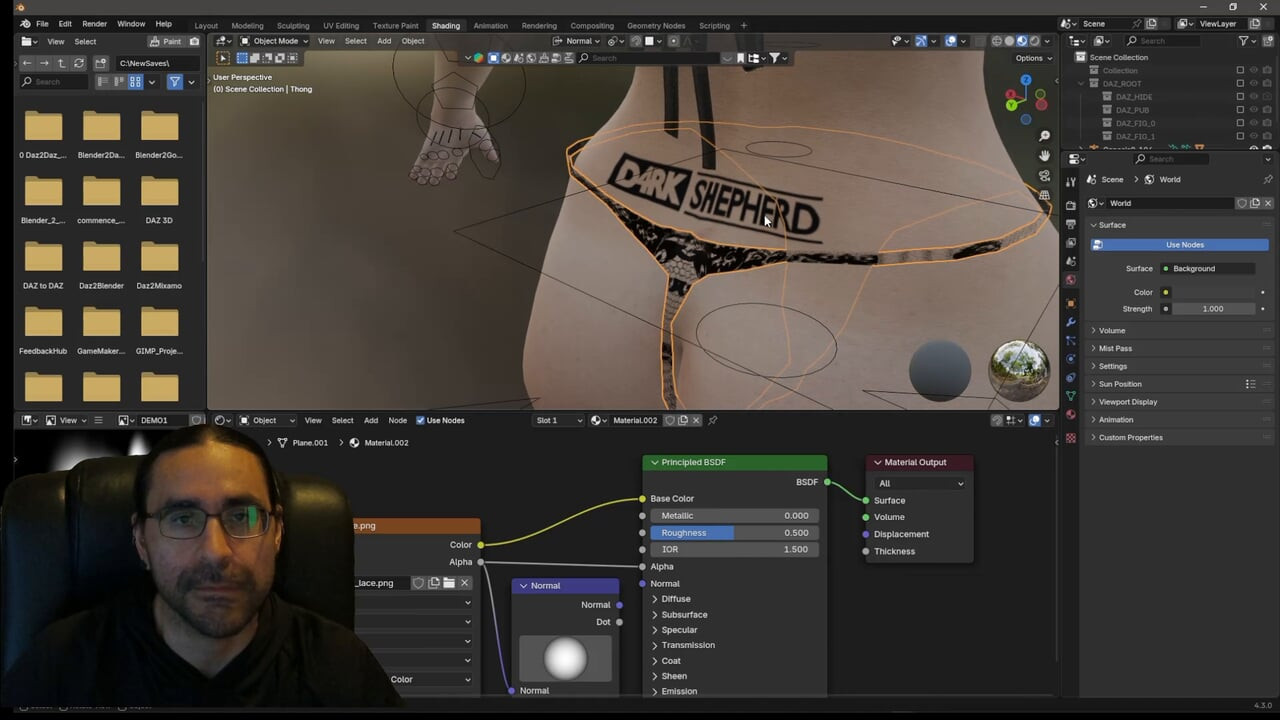Screen dimensions: 1280x720
Task: Toggle file browser filter funnel
Action: (175, 82)
